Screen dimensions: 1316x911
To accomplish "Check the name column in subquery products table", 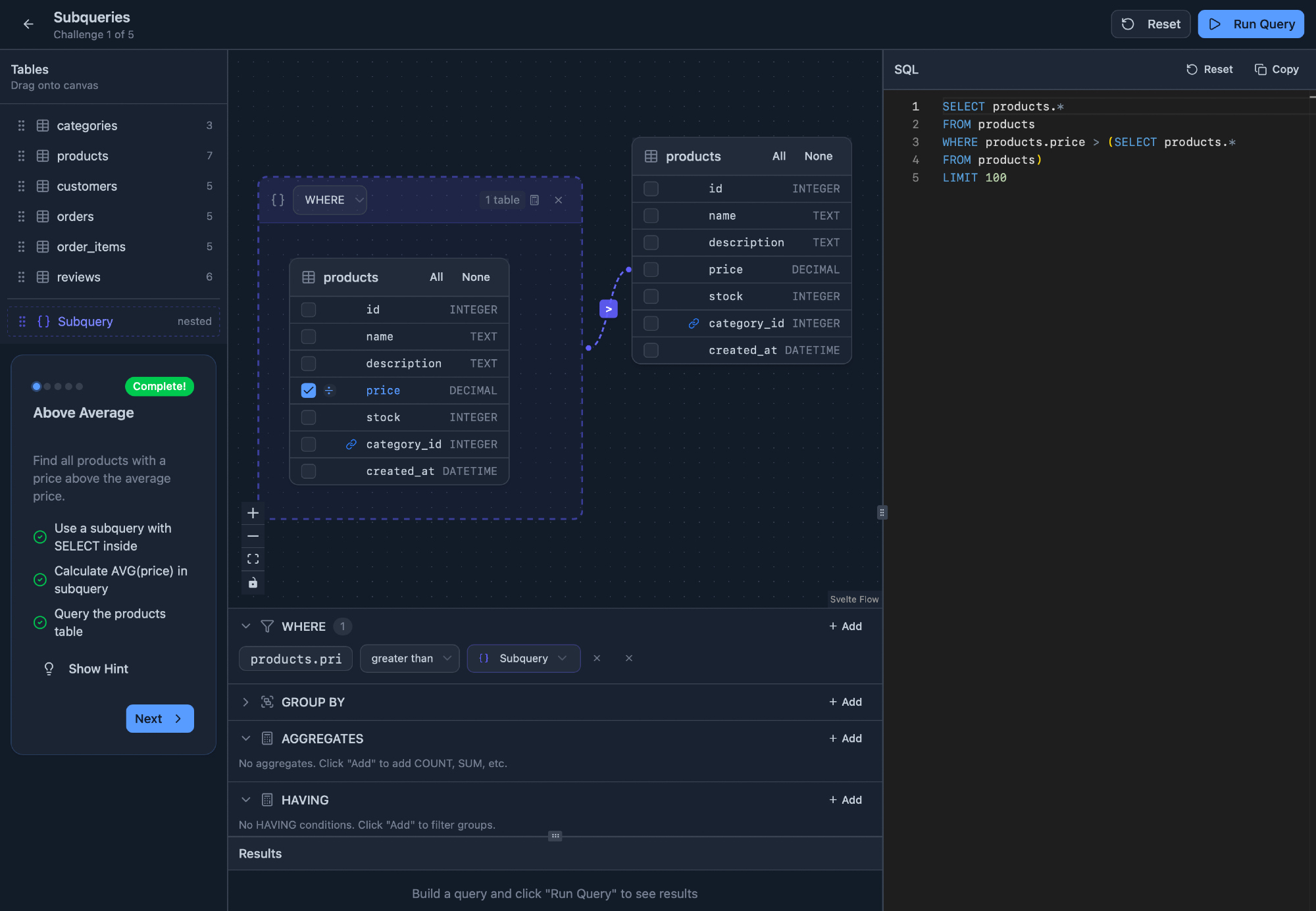I will click(x=309, y=337).
